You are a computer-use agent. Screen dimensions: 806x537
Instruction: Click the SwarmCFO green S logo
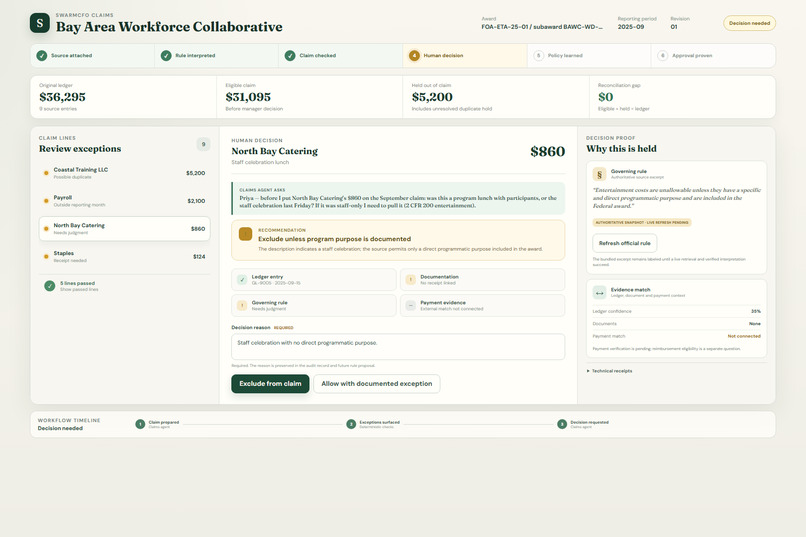[x=40, y=23]
